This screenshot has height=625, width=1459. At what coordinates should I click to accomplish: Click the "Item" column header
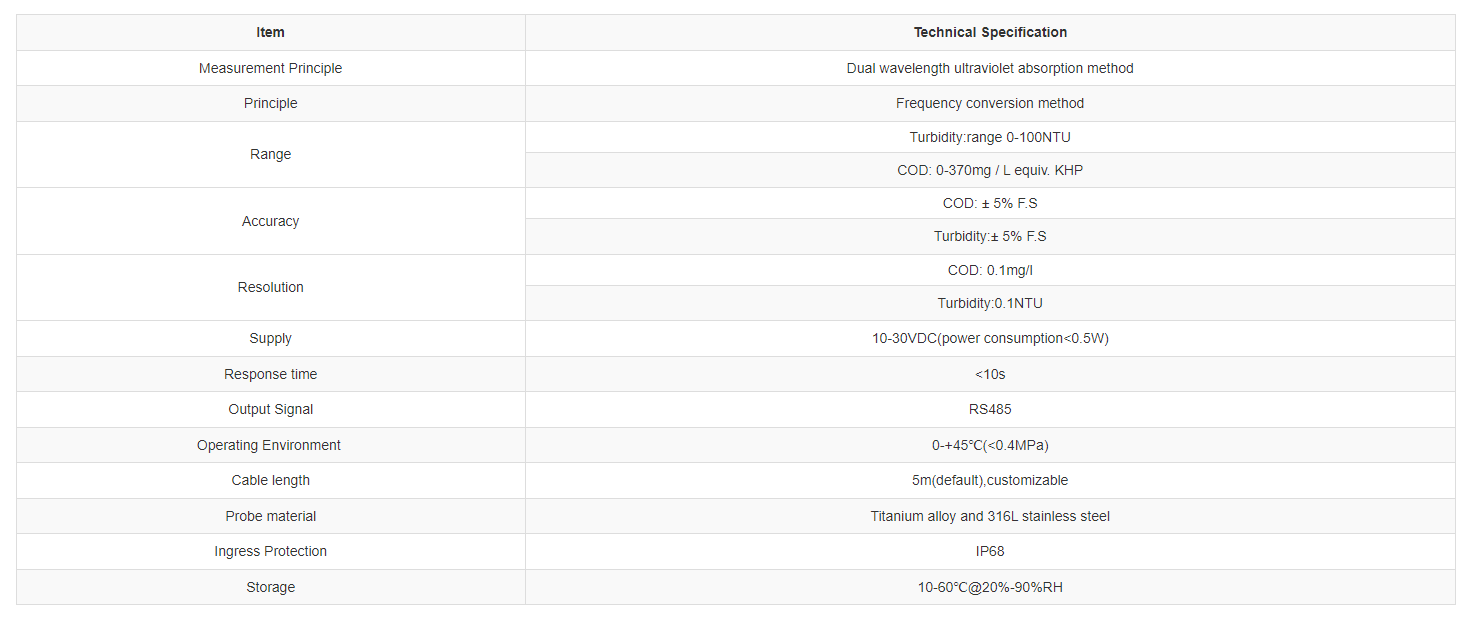pos(270,32)
